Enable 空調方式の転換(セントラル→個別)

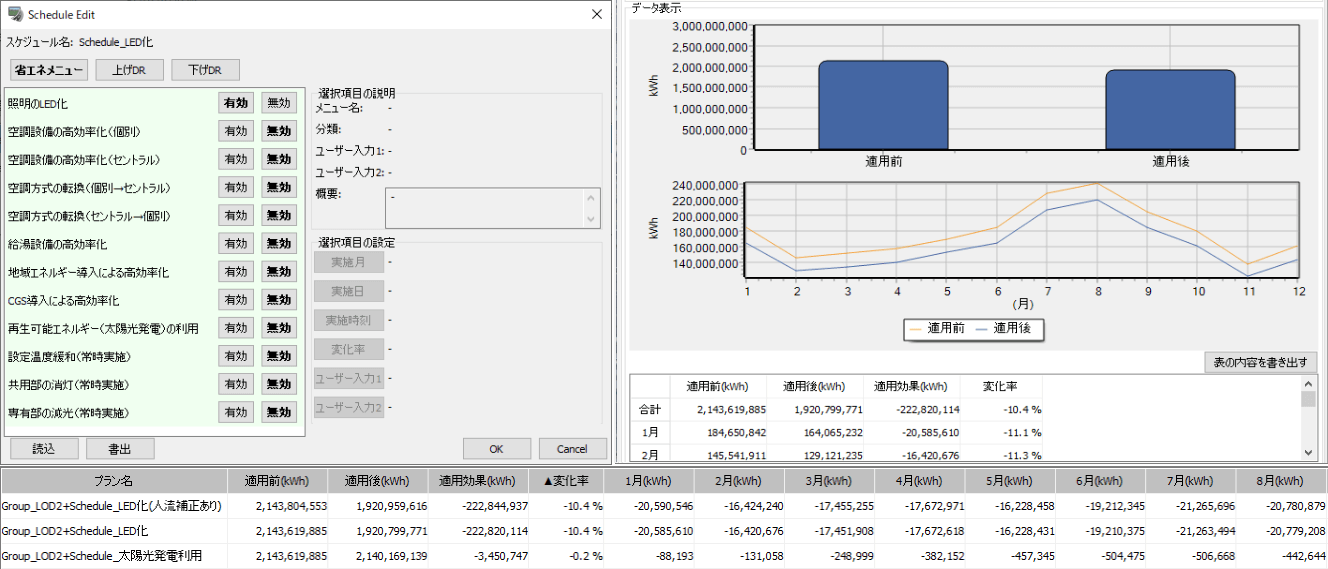(236, 215)
